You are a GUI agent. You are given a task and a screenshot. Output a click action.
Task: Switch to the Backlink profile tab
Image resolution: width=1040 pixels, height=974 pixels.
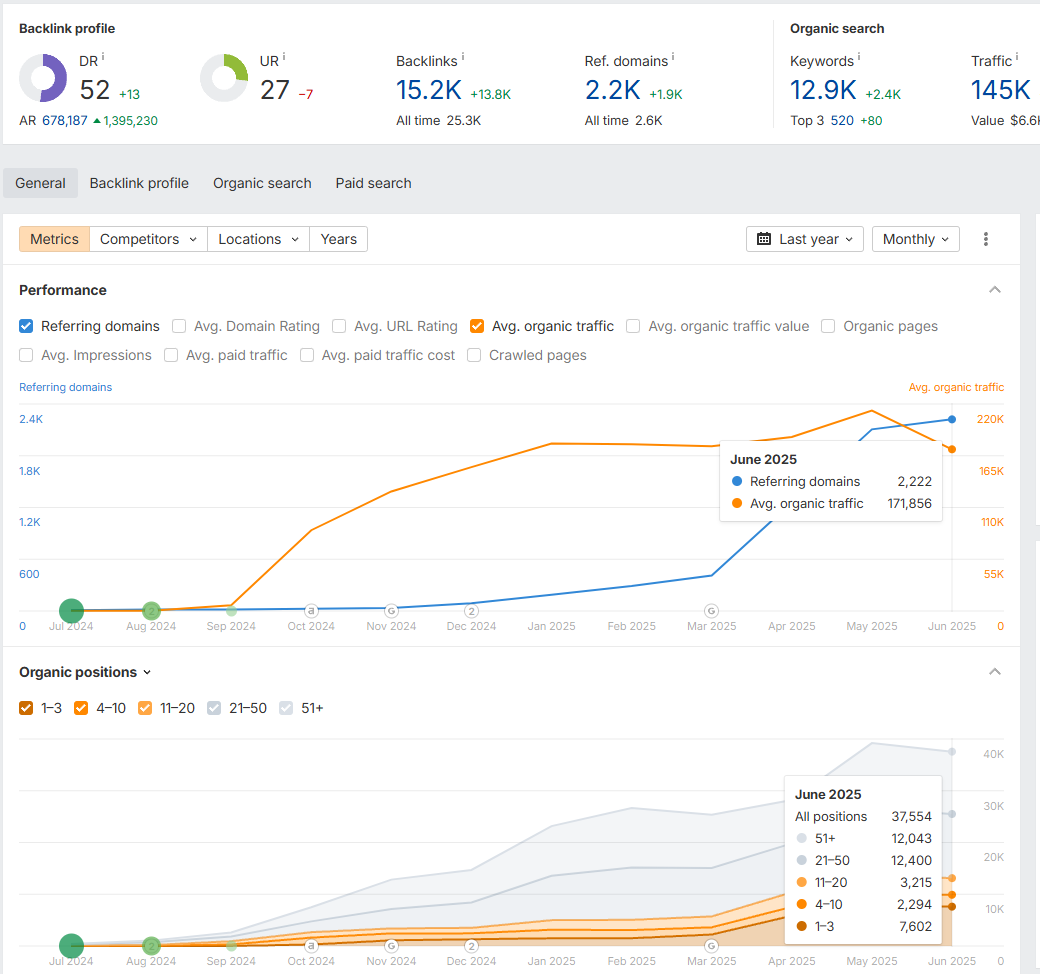pos(139,183)
